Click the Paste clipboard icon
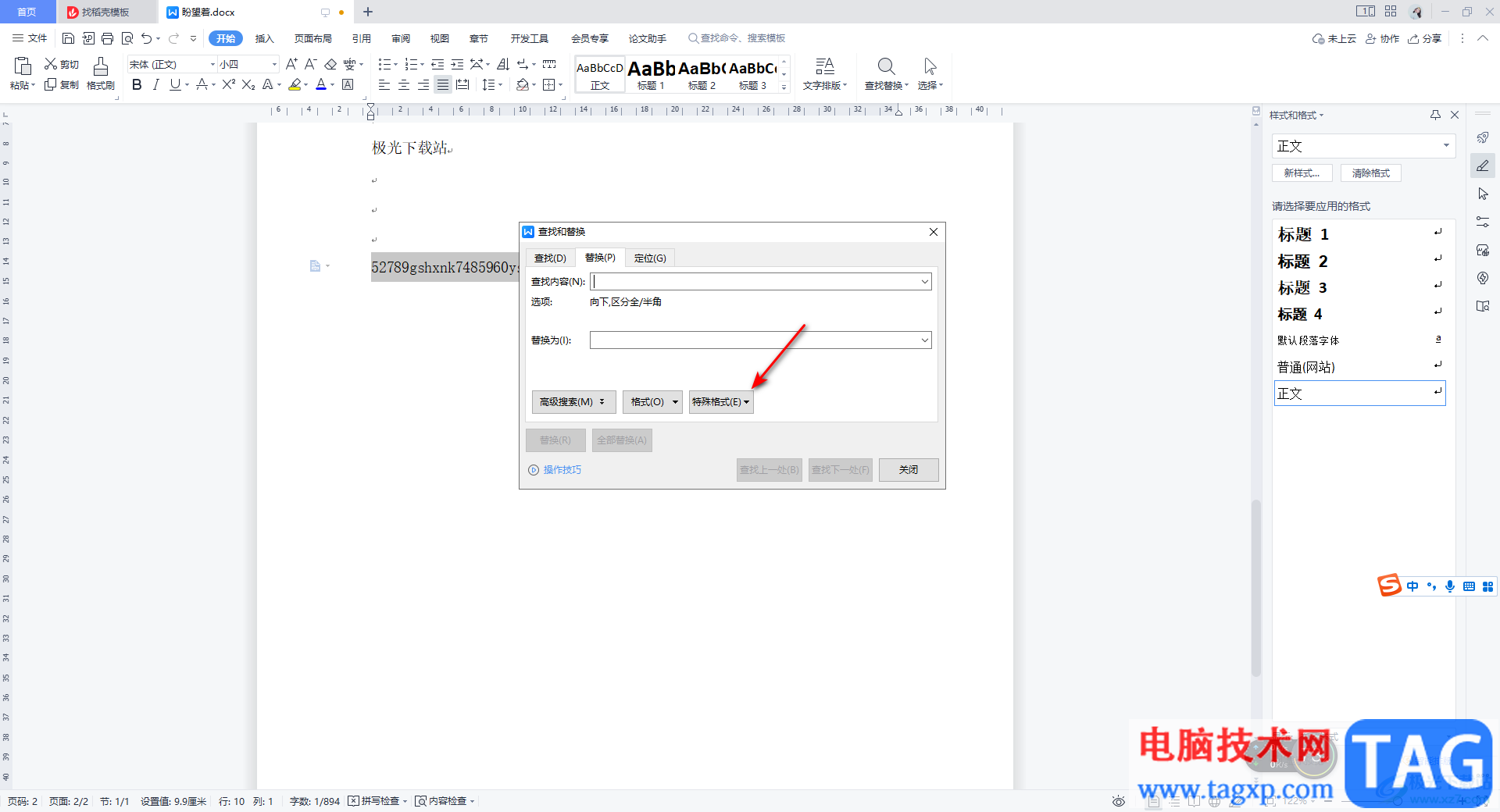 click(x=23, y=66)
